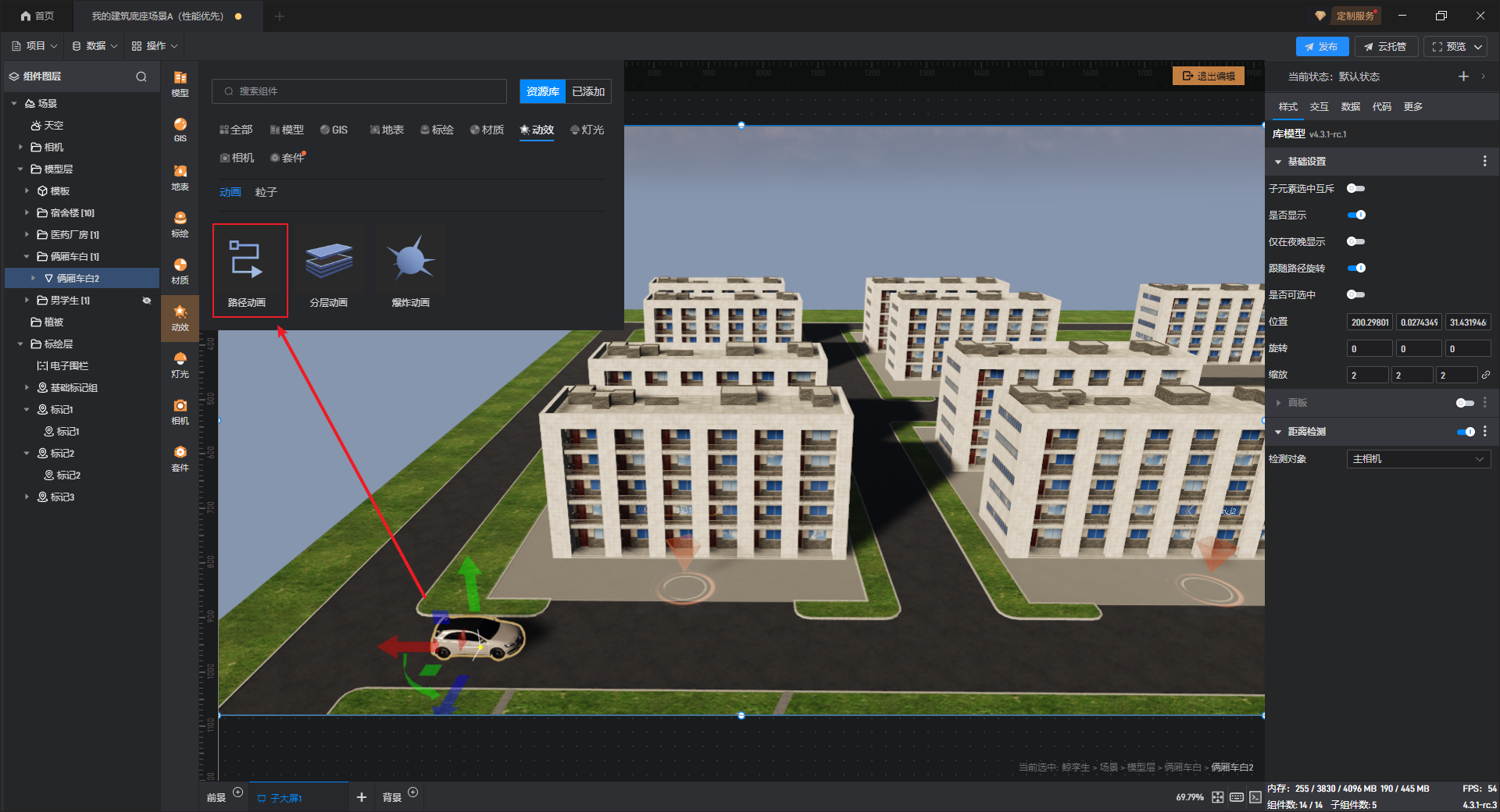Toggle the 距离检测 switch

(1466, 432)
